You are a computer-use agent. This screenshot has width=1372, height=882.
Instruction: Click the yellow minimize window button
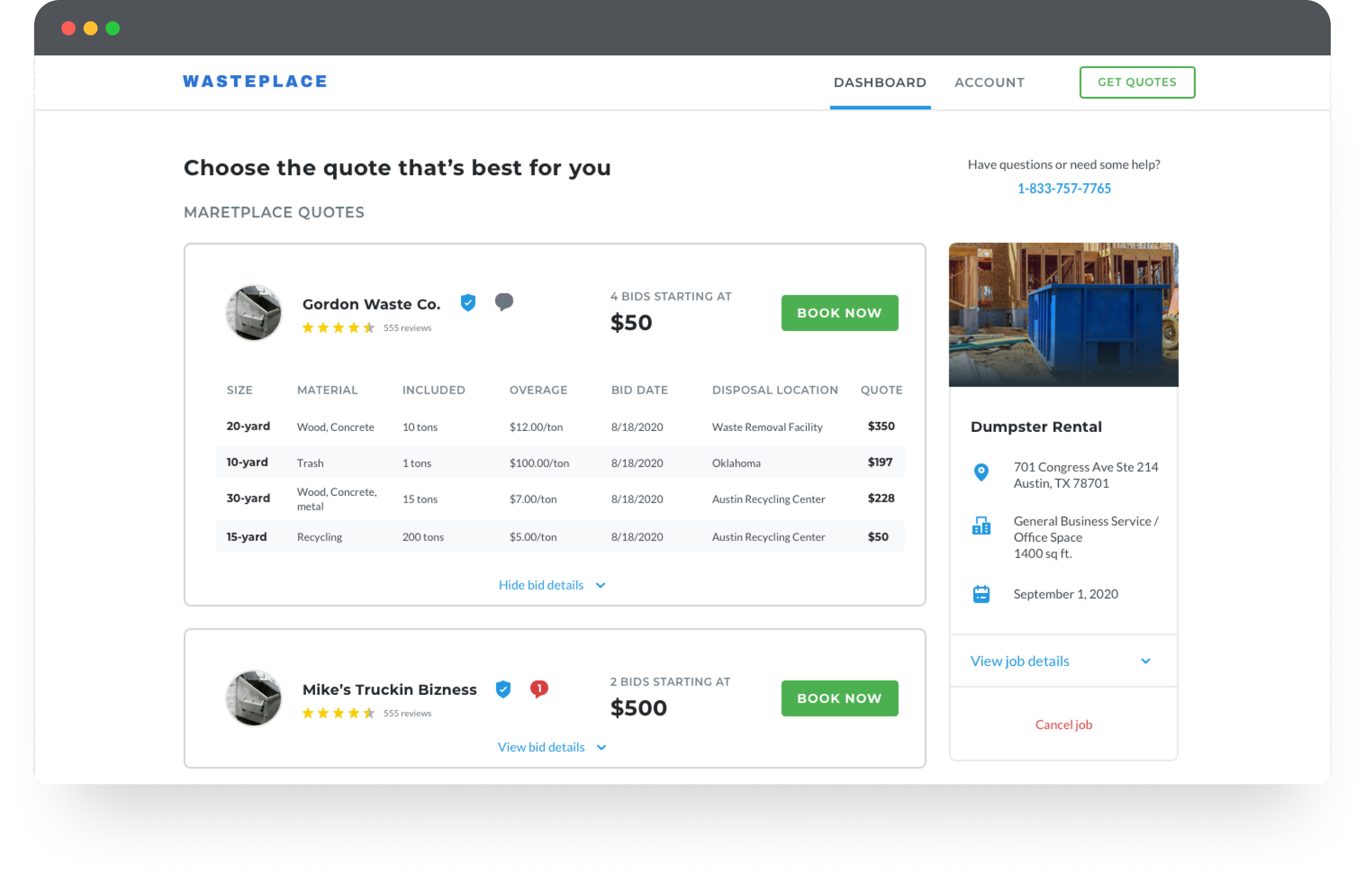click(91, 28)
